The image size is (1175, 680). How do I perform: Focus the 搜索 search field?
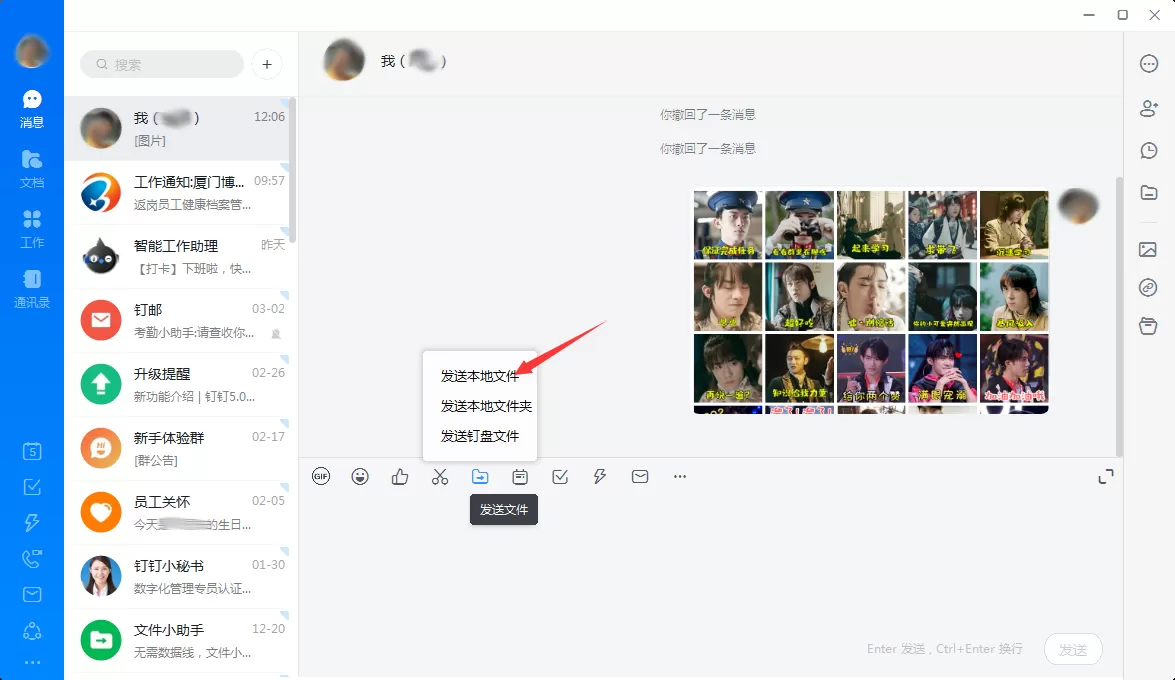162,64
